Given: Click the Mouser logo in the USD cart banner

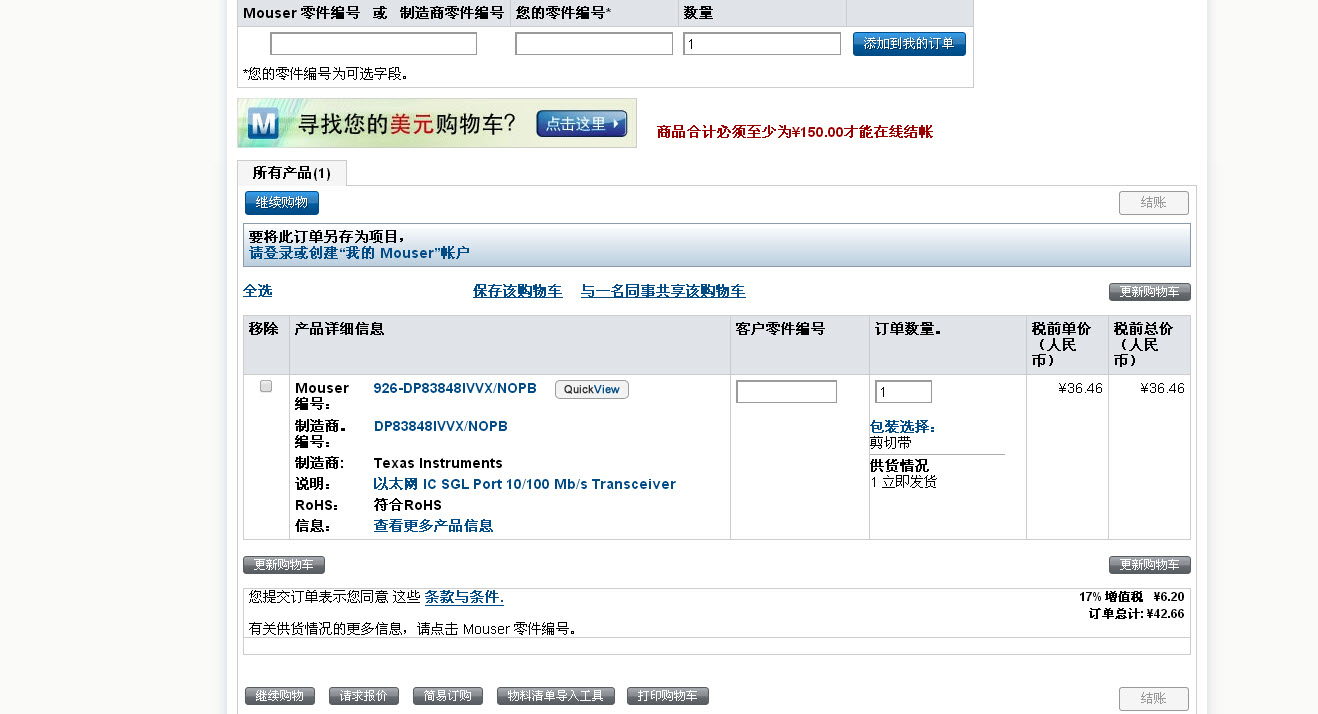Looking at the screenshot, I should 263,124.
